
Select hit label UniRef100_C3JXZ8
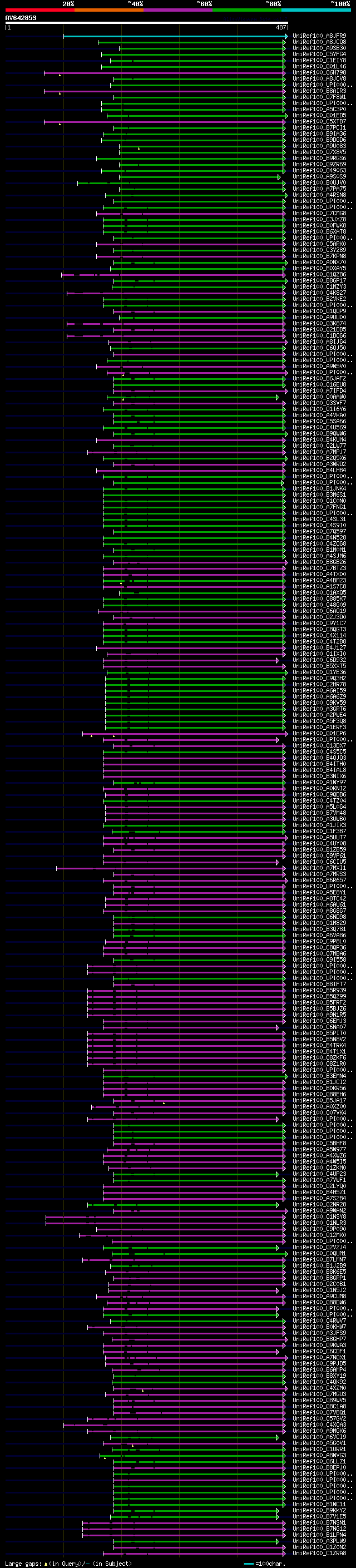pos(319,220)
